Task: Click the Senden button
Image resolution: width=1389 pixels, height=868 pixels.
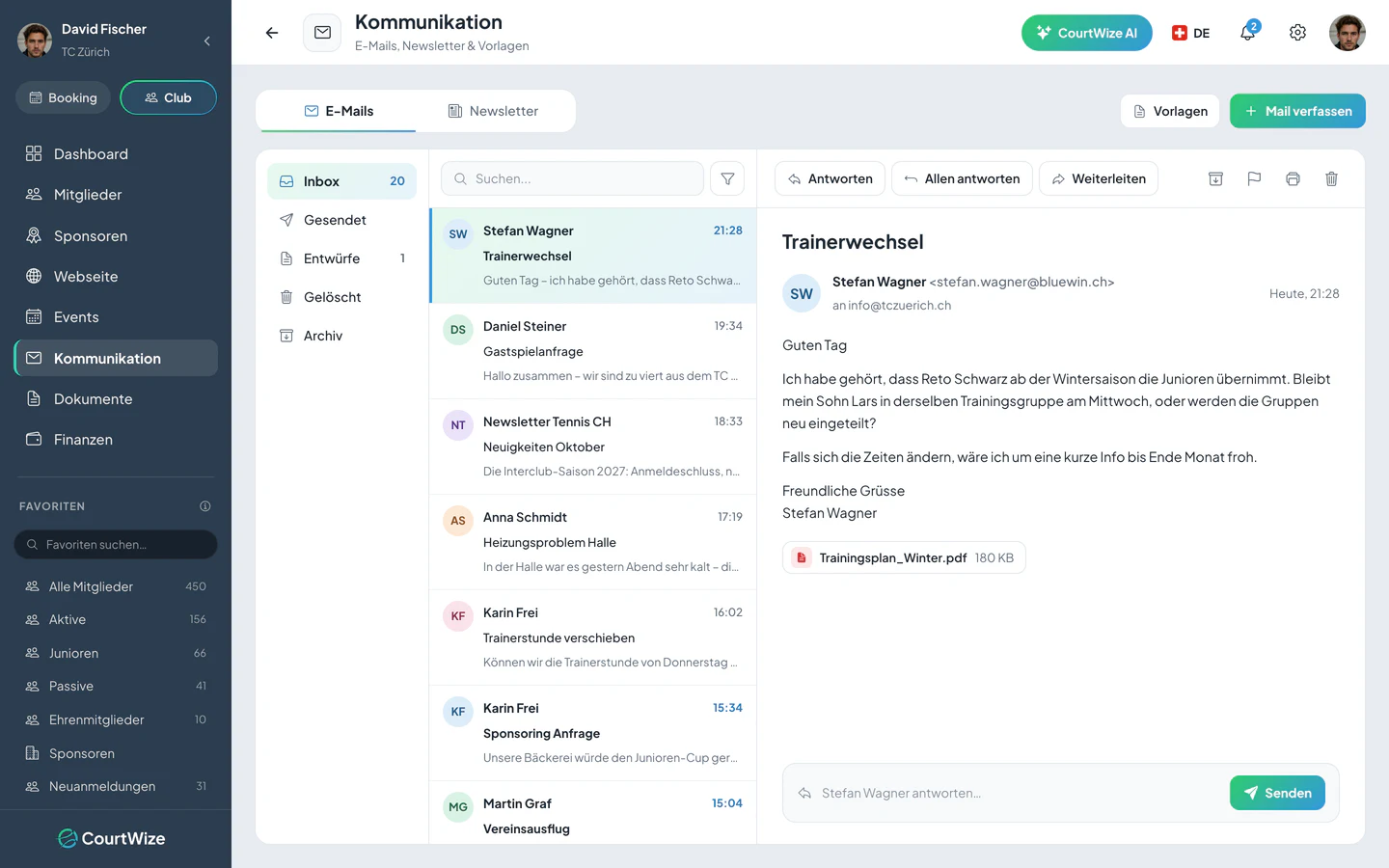Action: click(1277, 793)
